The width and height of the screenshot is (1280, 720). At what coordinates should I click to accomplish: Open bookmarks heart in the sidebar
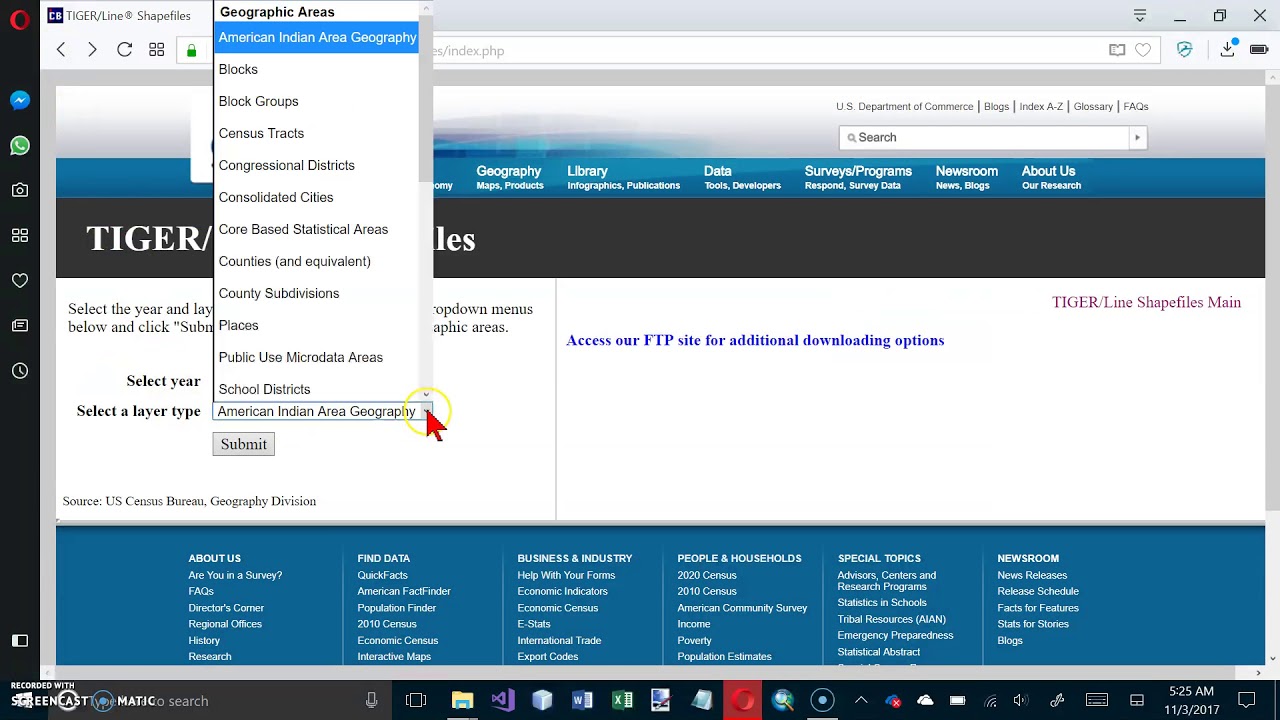(x=20, y=280)
